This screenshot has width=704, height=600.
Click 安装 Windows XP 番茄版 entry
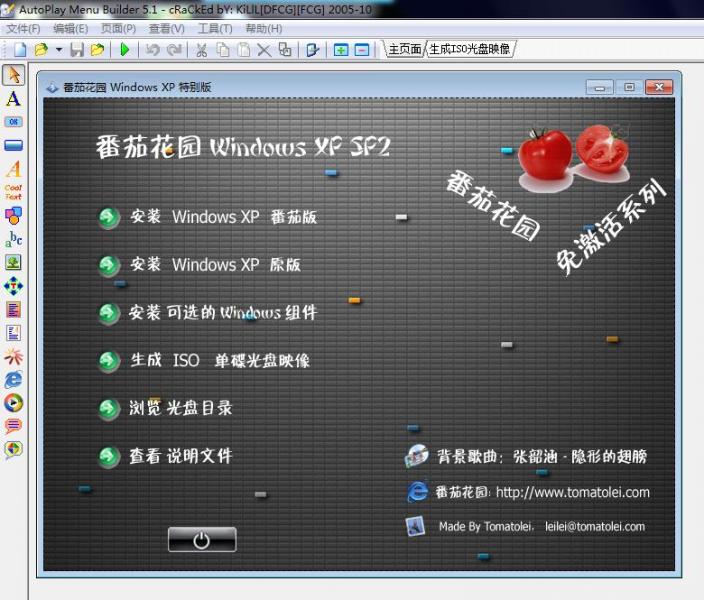224,217
